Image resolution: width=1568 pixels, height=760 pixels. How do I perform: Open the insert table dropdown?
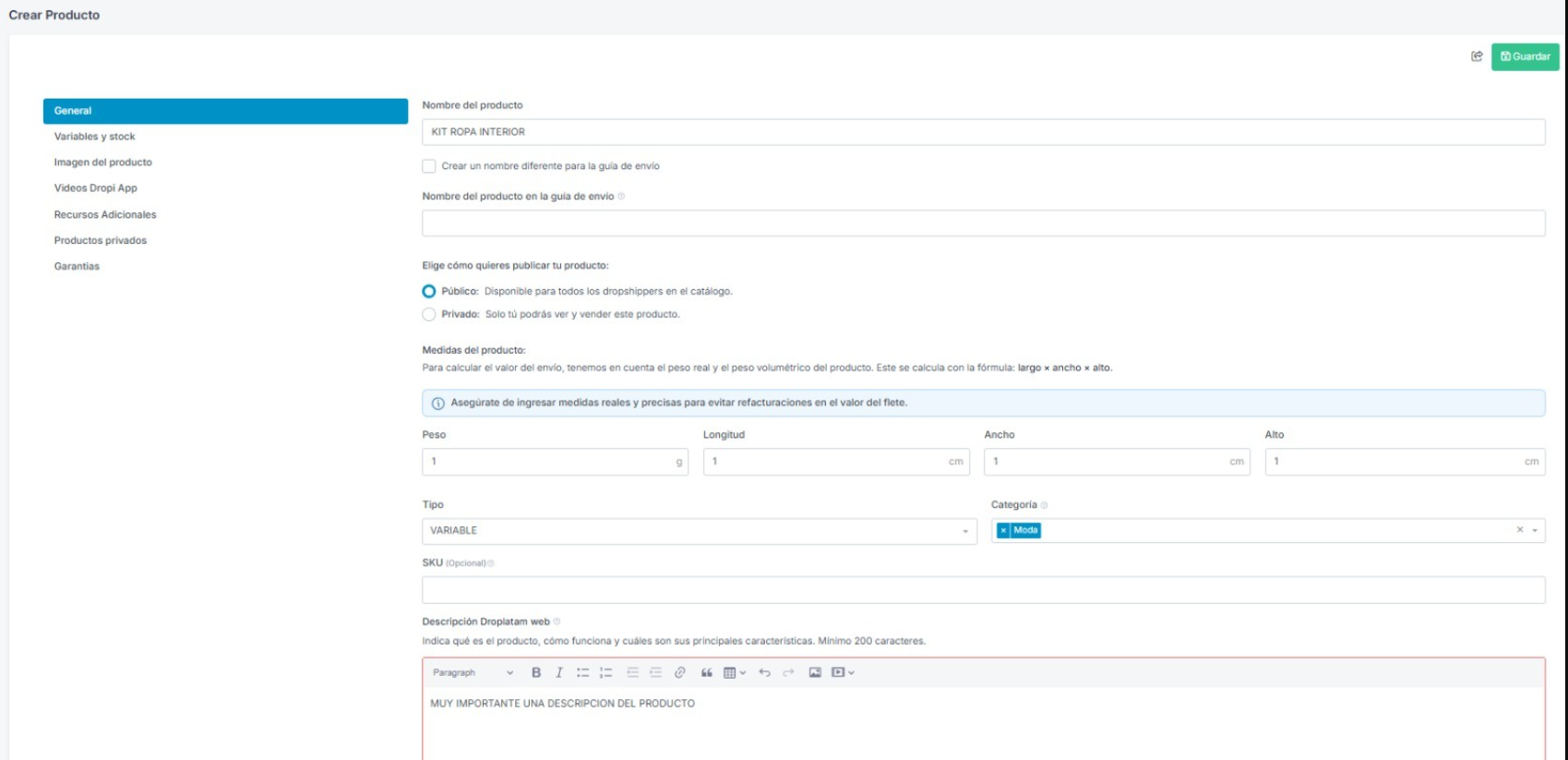coord(735,672)
